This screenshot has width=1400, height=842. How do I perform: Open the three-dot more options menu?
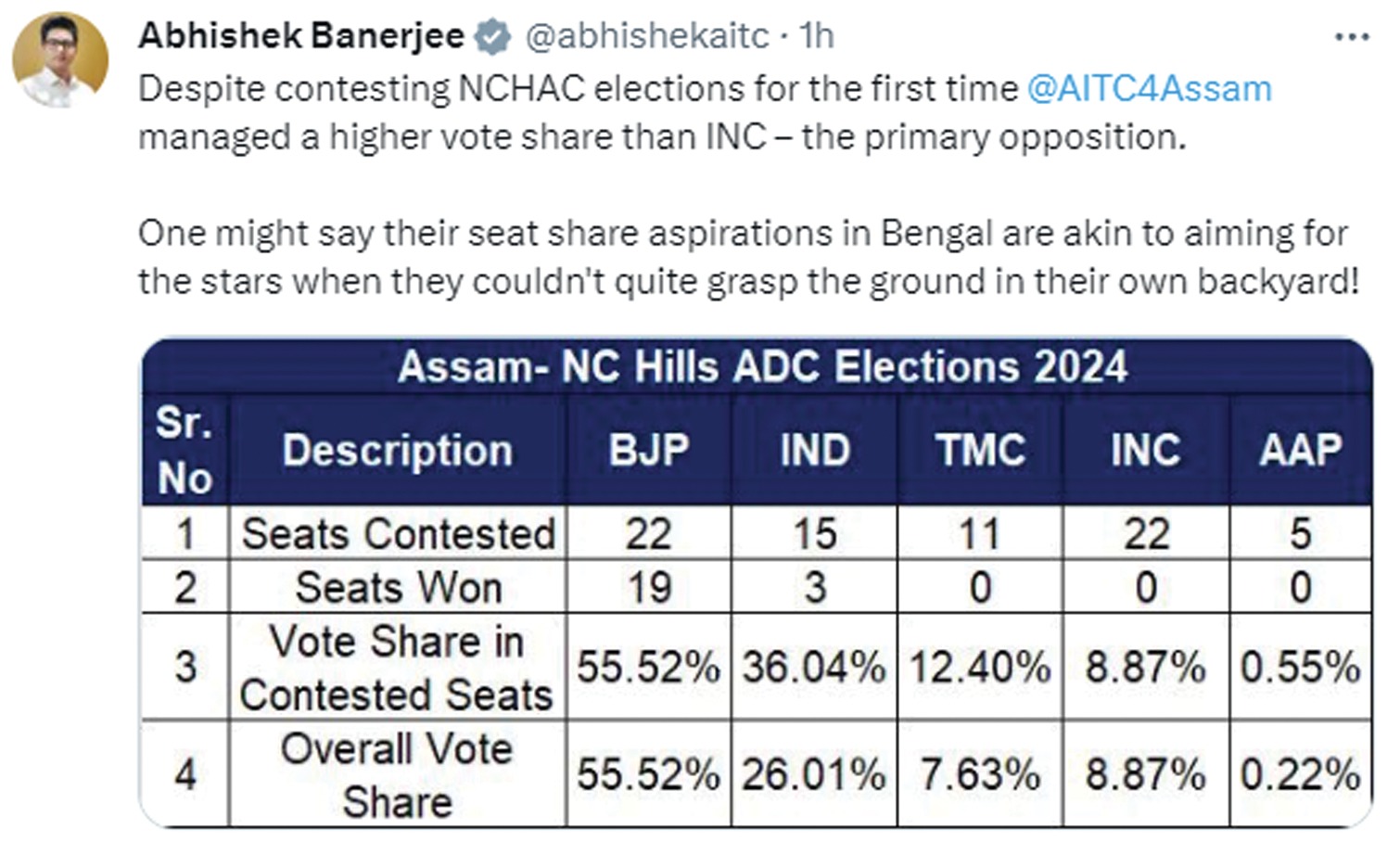tap(1351, 38)
